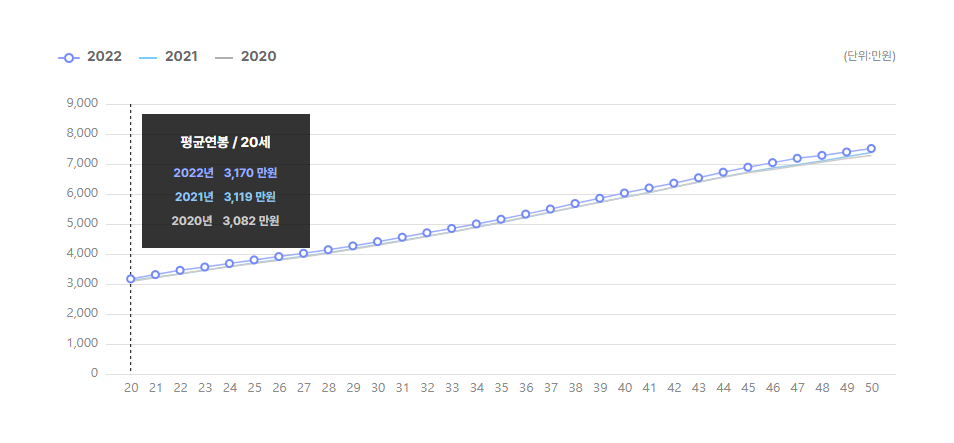The height and width of the screenshot is (443, 954).
Task: Click the 단위:만원 unit label
Action: (x=869, y=57)
